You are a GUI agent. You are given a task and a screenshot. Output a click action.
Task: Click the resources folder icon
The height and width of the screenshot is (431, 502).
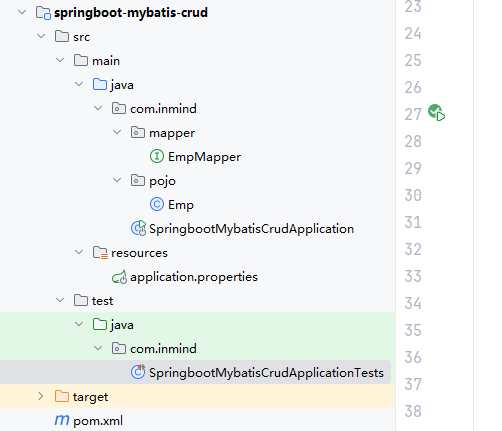tap(100, 253)
